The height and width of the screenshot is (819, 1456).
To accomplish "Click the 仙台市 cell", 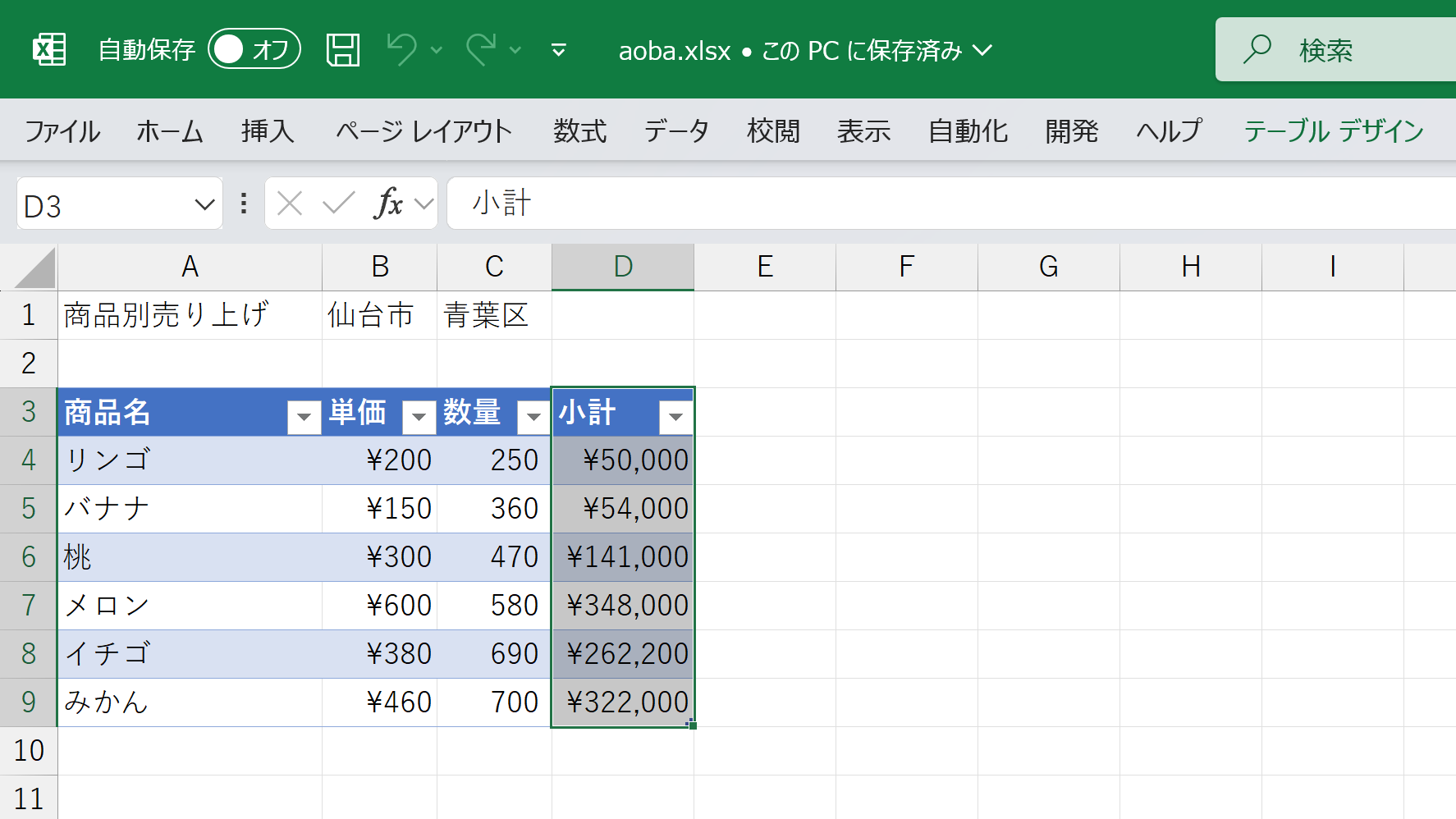I will point(379,315).
